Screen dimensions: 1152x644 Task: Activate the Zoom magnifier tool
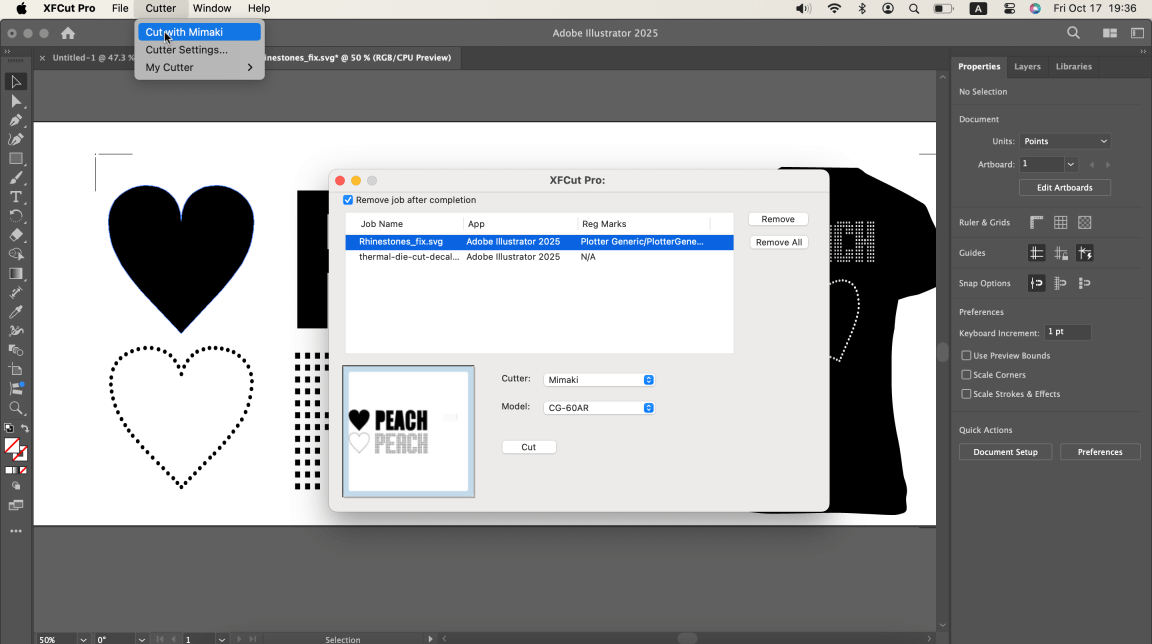click(x=15, y=408)
